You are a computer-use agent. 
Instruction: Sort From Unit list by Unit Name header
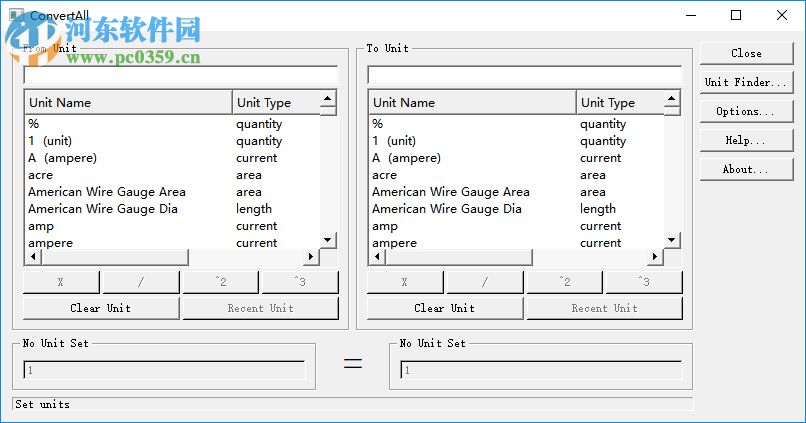click(128, 102)
